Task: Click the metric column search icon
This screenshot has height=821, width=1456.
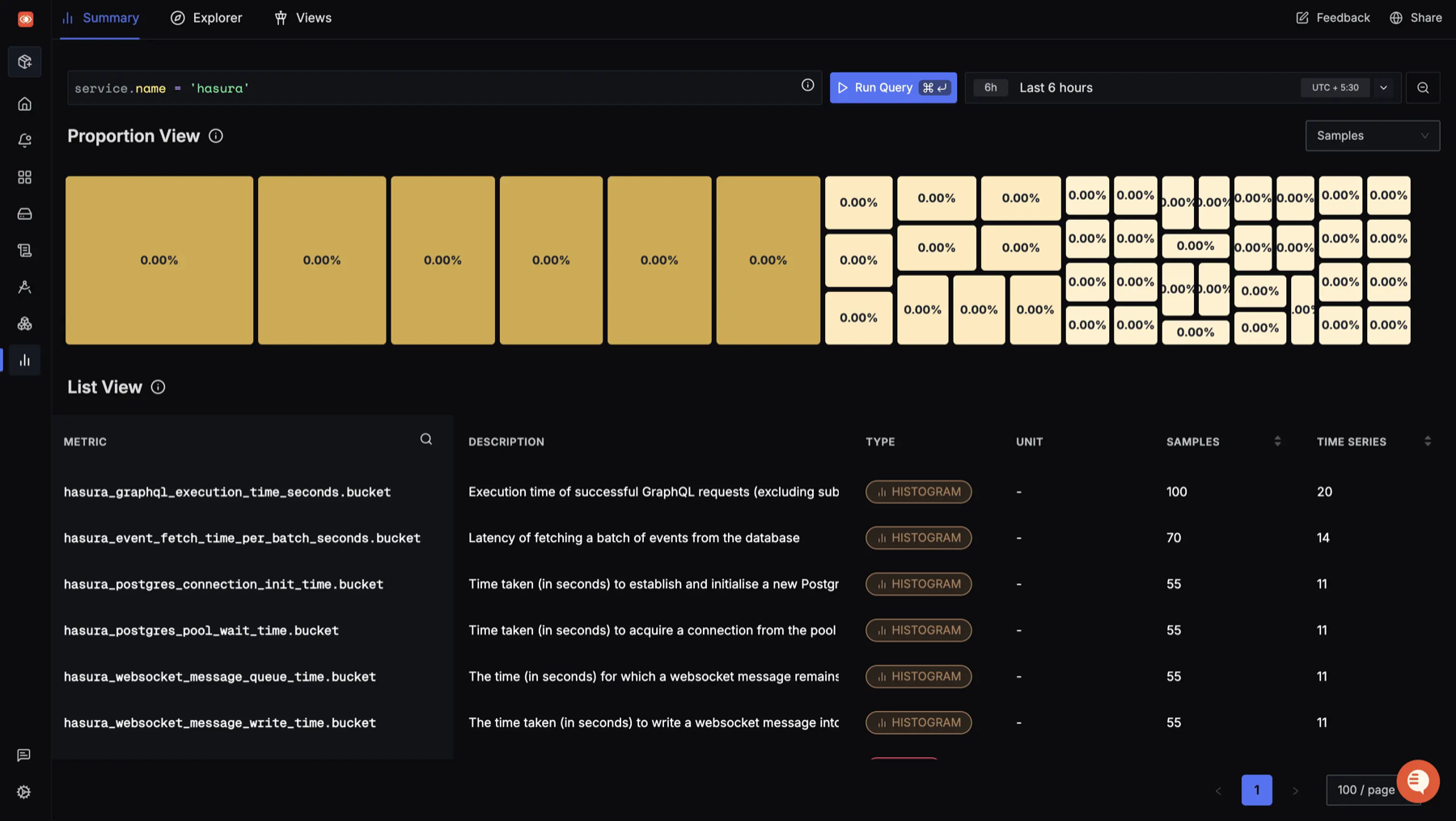Action: [426, 439]
